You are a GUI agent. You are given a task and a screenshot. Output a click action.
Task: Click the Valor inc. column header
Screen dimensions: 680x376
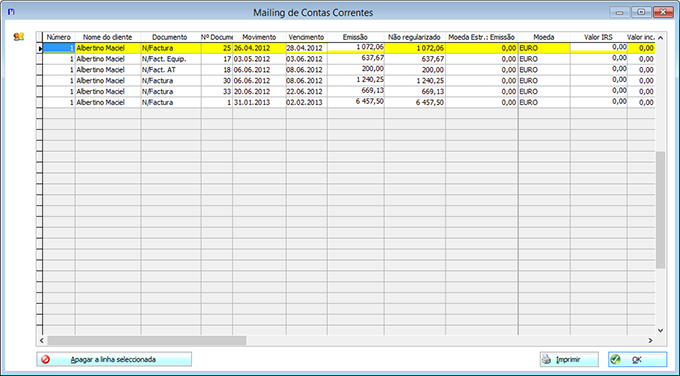641,37
